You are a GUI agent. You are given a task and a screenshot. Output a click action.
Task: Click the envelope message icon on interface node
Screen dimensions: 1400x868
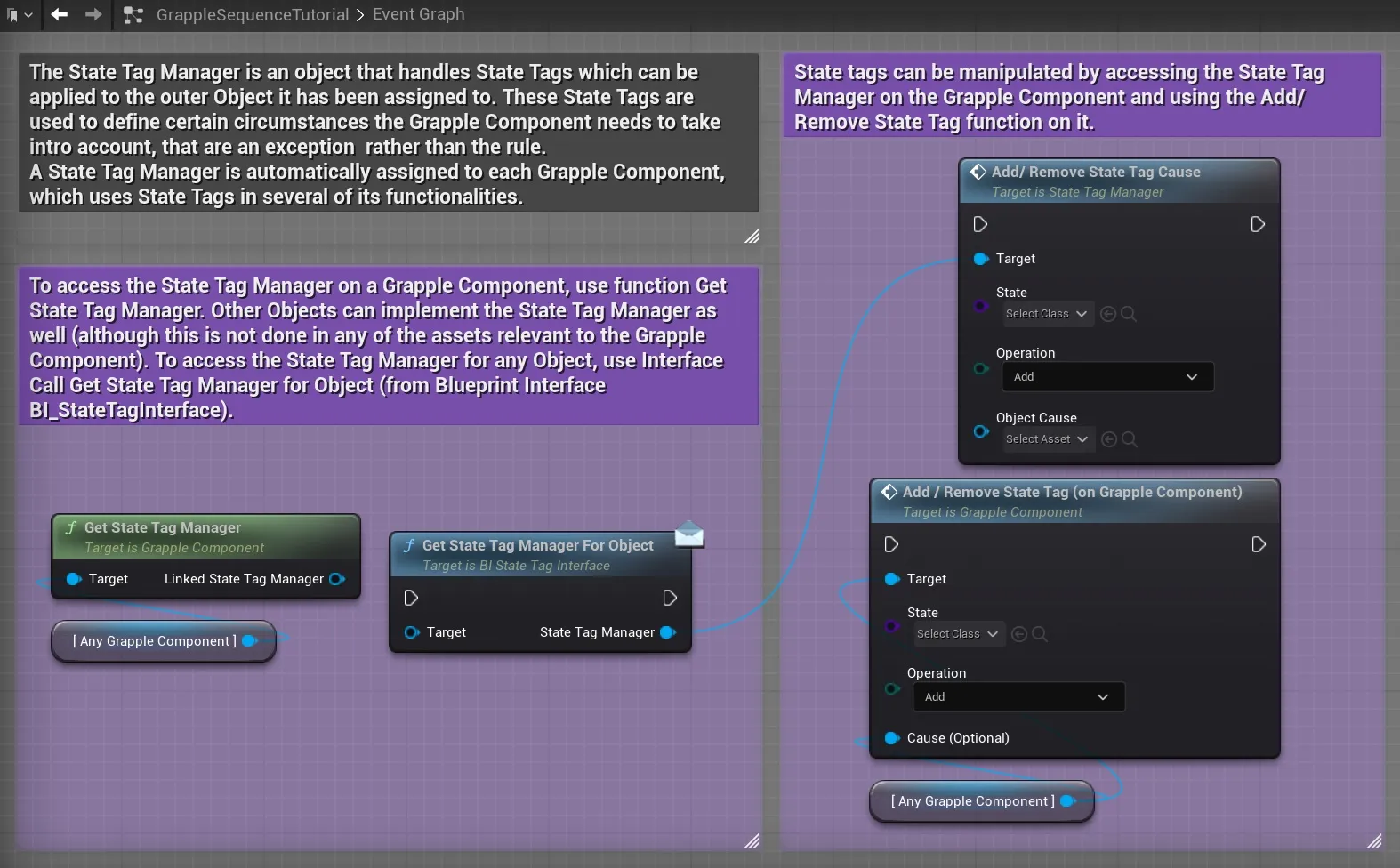[x=689, y=534]
